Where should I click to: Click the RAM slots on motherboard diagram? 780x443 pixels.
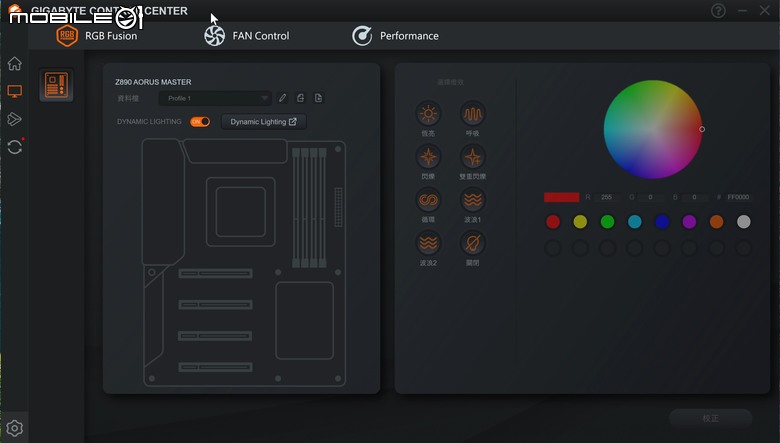coord(309,207)
